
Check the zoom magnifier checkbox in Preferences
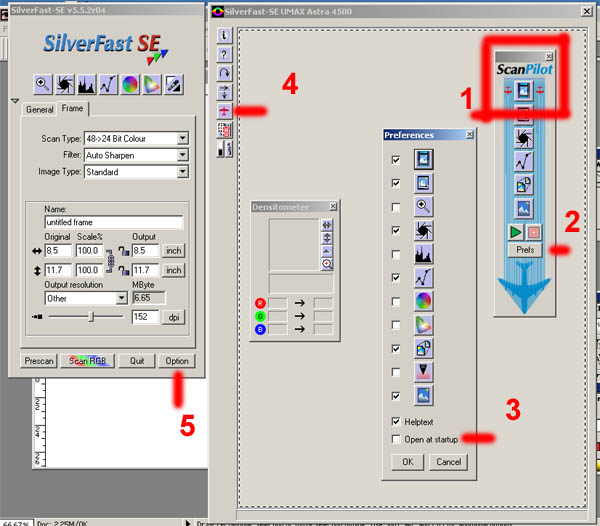(396, 207)
